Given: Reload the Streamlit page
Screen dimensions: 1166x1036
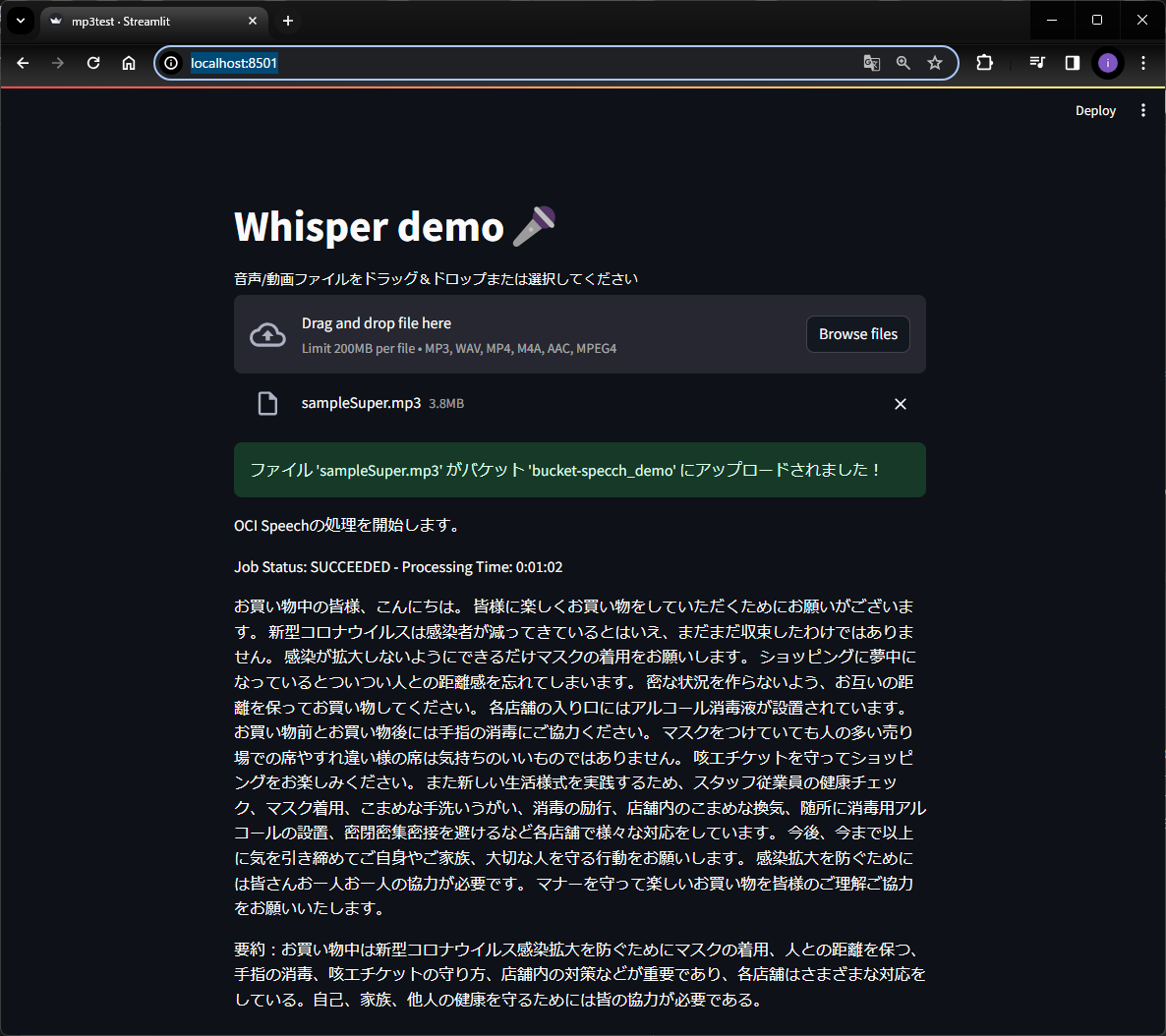Looking at the screenshot, I should coord(92,62).
